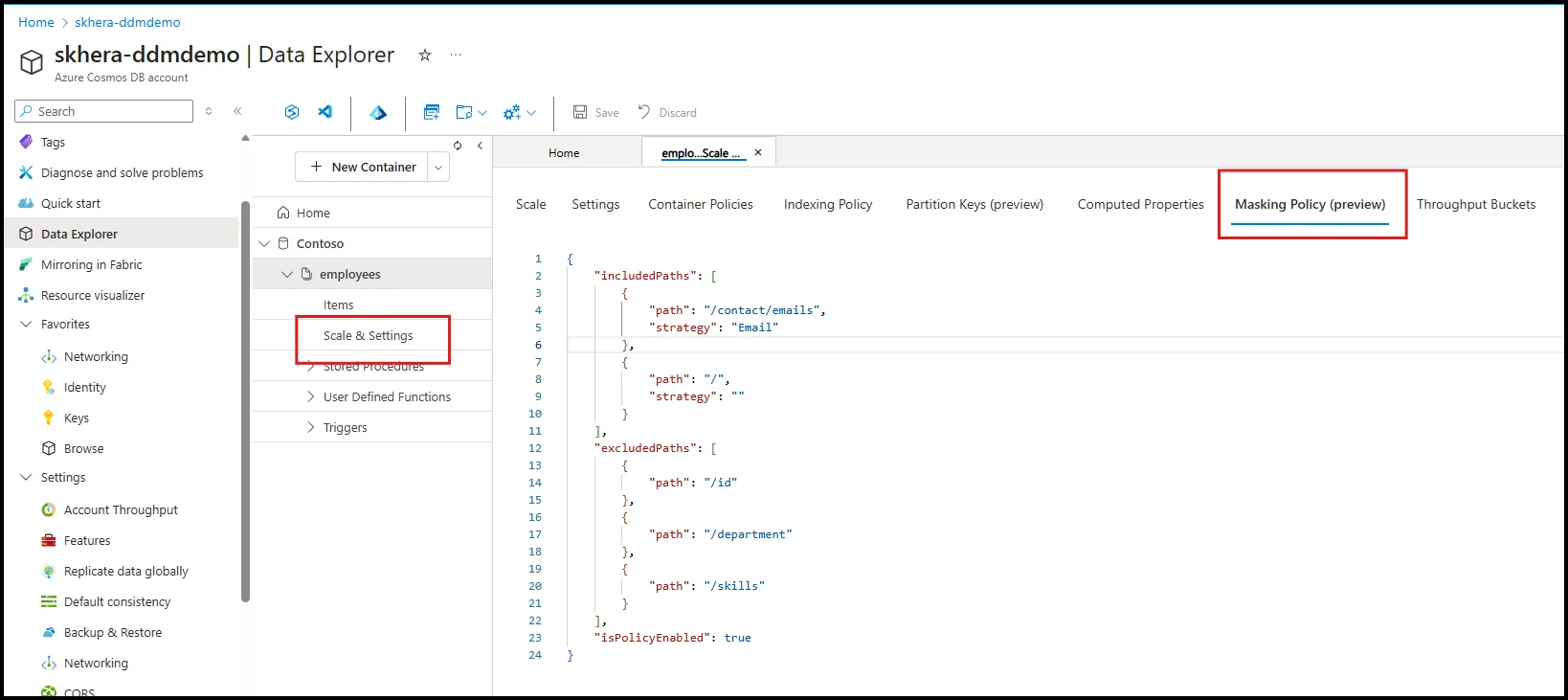Open the Computed Properties tab
Image resolution: width=1568 pixels, height=700 pixels.
(x=1140, y=204)
